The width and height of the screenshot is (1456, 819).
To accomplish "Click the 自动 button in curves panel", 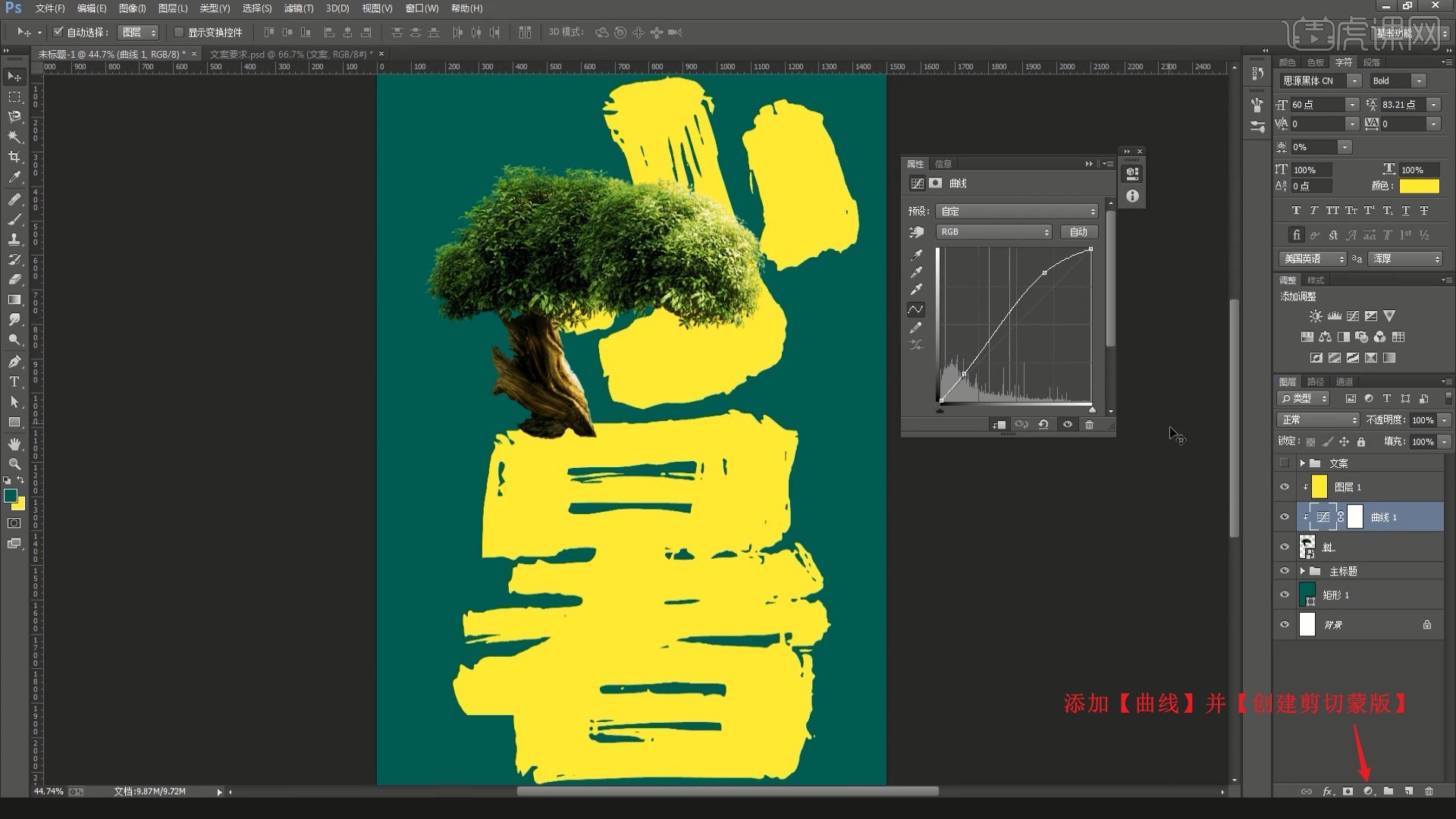I will tap(1078, 232).
